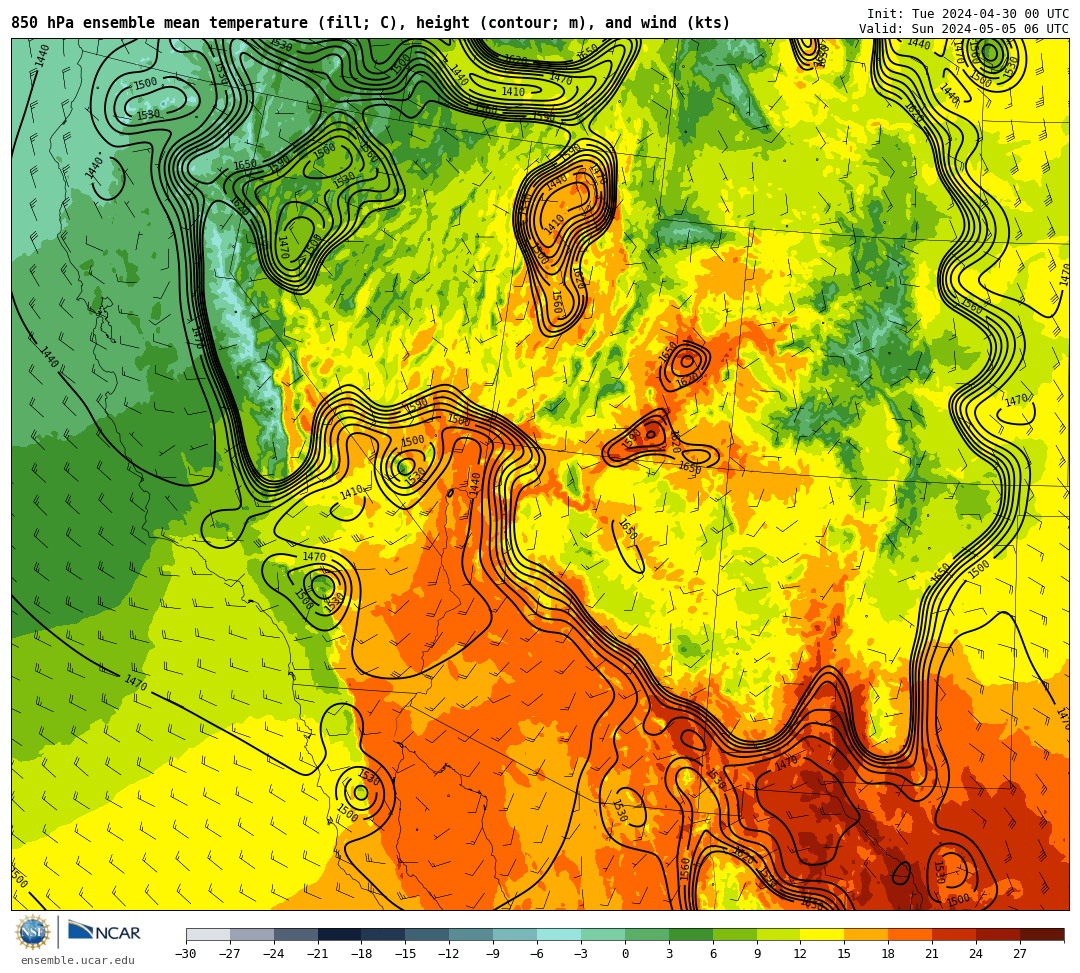Pick the olive green swatch between 6 and 9

pos(735,934)
